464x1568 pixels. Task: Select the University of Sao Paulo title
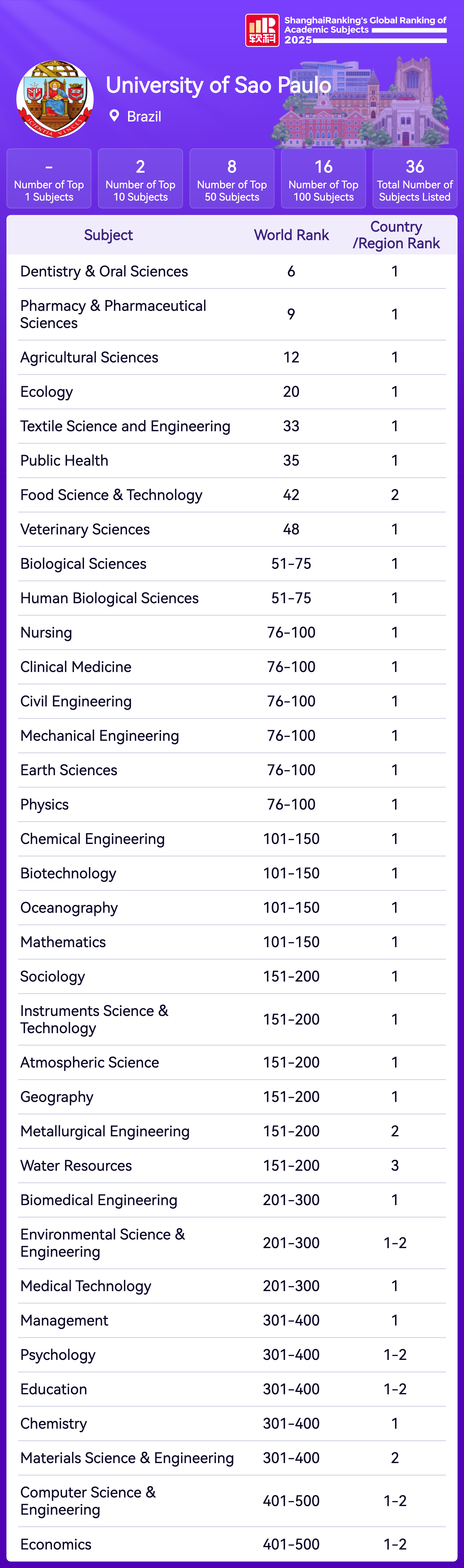tap(218, 85)
